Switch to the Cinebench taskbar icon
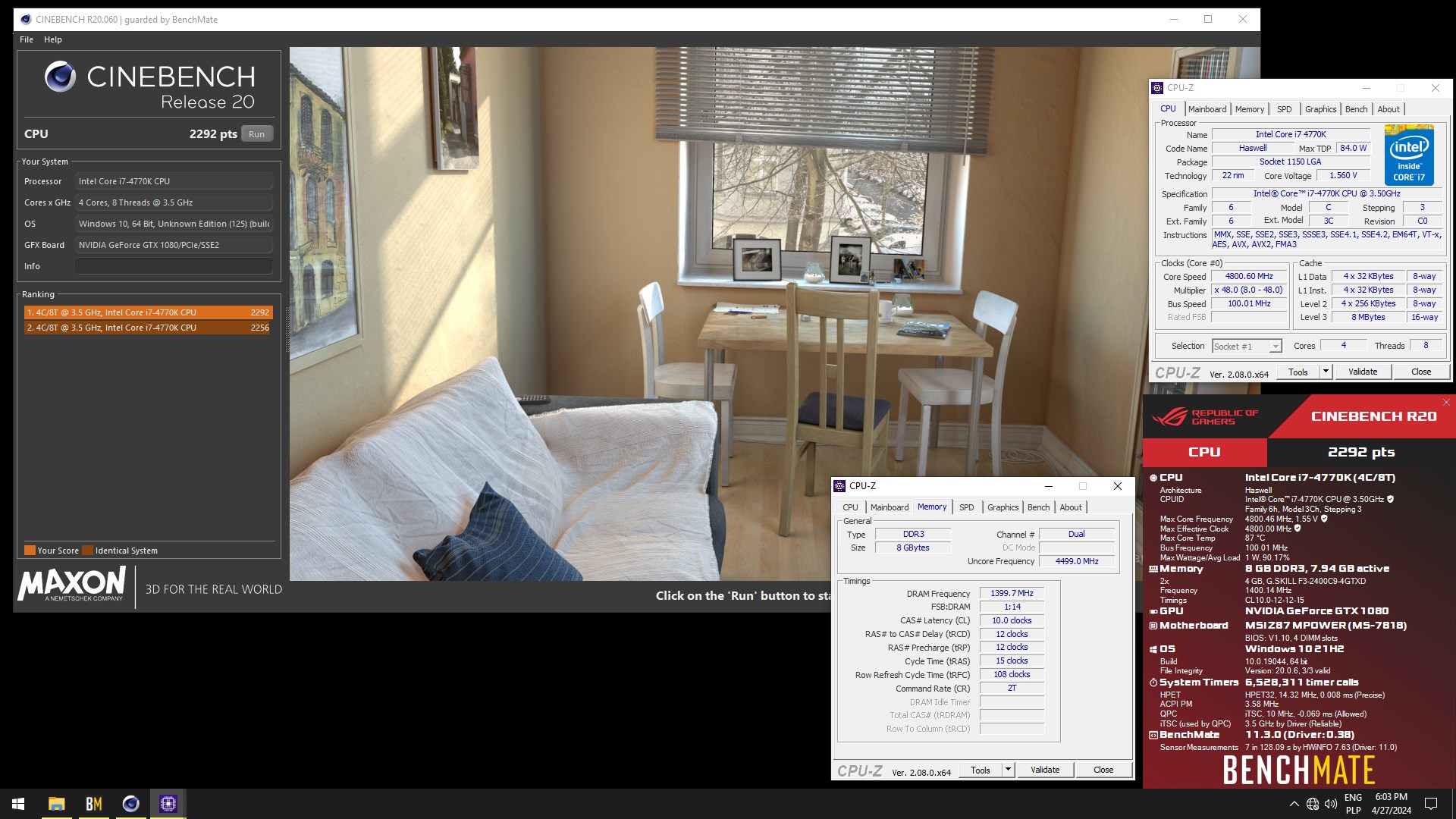Viewport: 1456px width, 819px height. tap(130, 804)
